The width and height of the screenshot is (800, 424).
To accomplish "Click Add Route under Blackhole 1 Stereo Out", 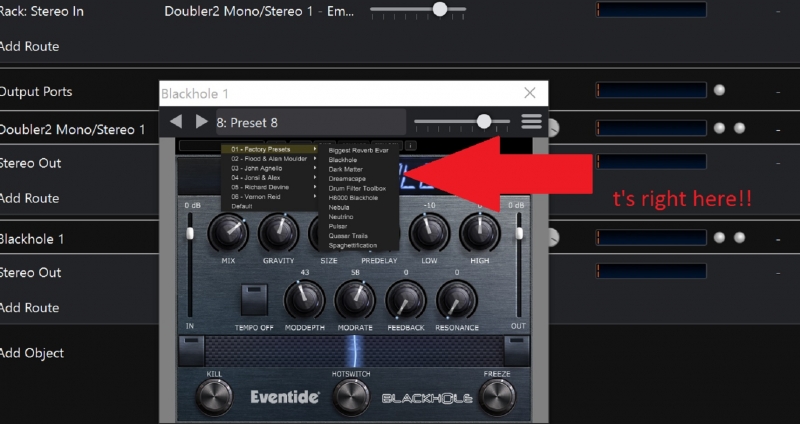I will pos(29,308).
